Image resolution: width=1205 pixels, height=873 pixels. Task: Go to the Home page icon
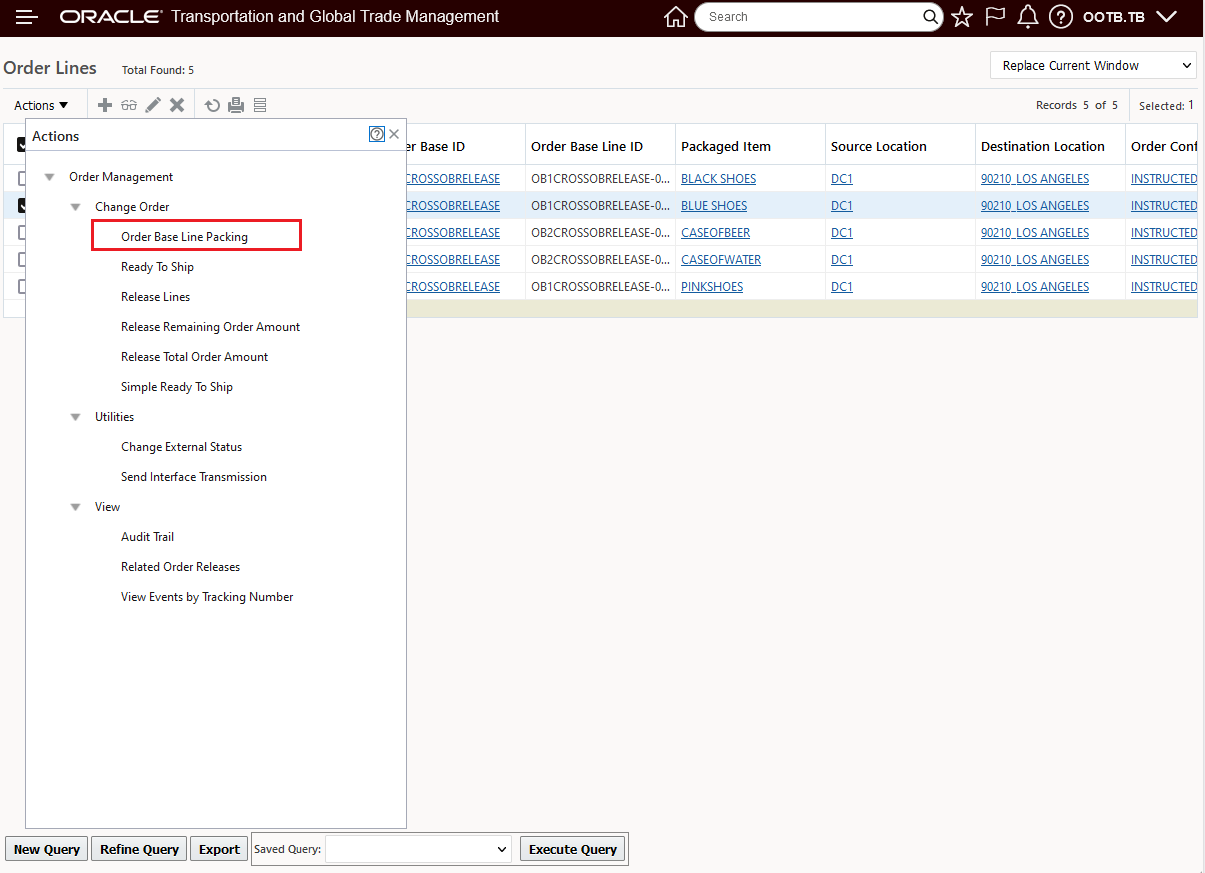point(676,17)
